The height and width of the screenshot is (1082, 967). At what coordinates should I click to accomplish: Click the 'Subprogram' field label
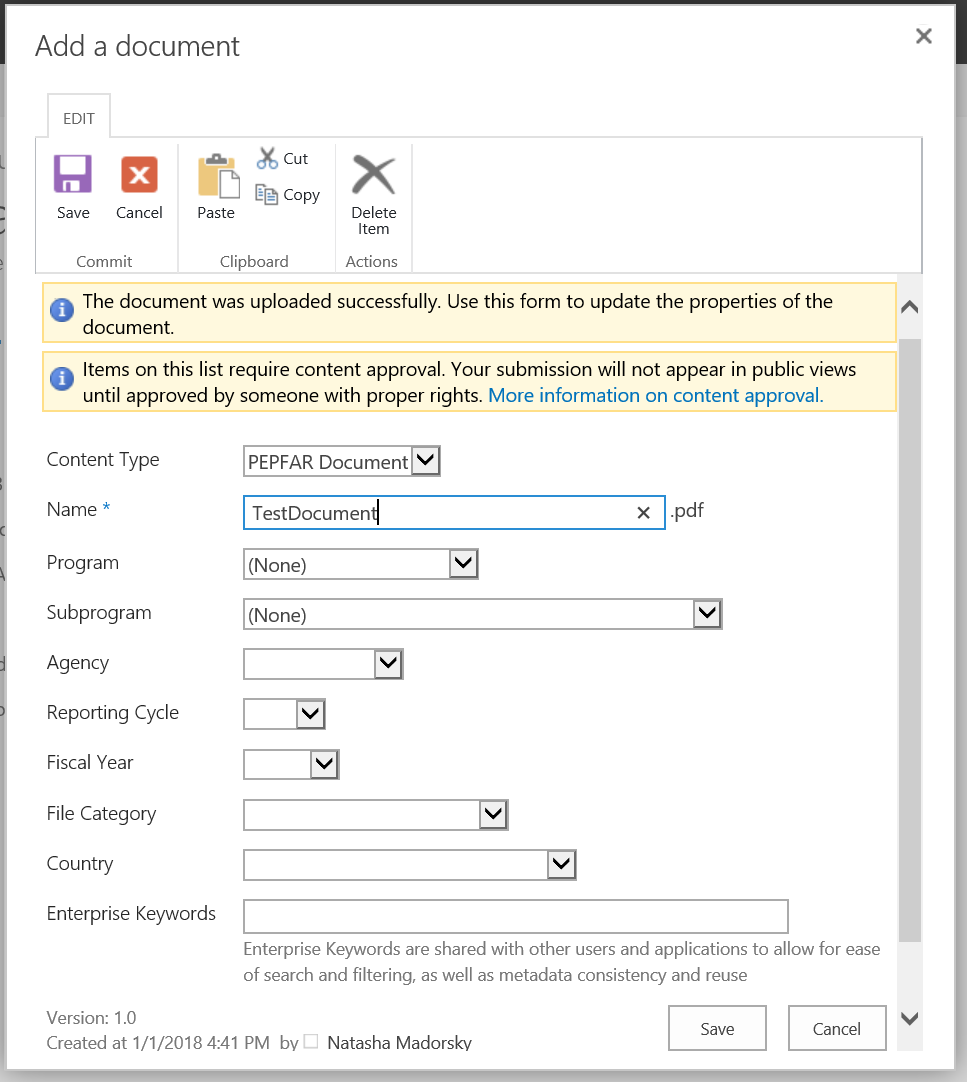(x=99, y=613)
